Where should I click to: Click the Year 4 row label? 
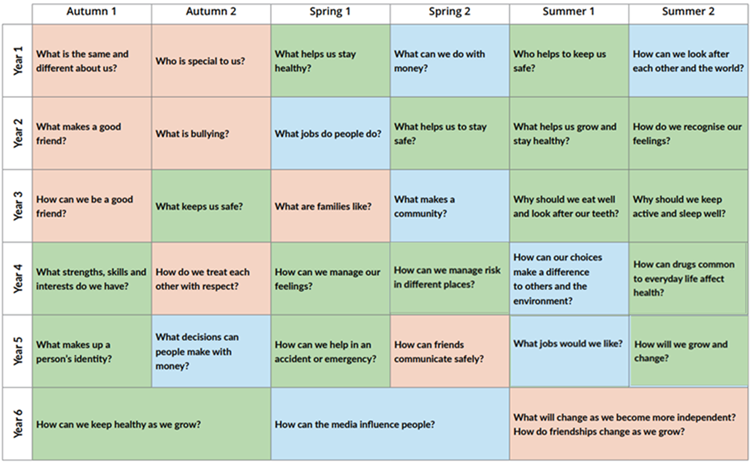15,278
